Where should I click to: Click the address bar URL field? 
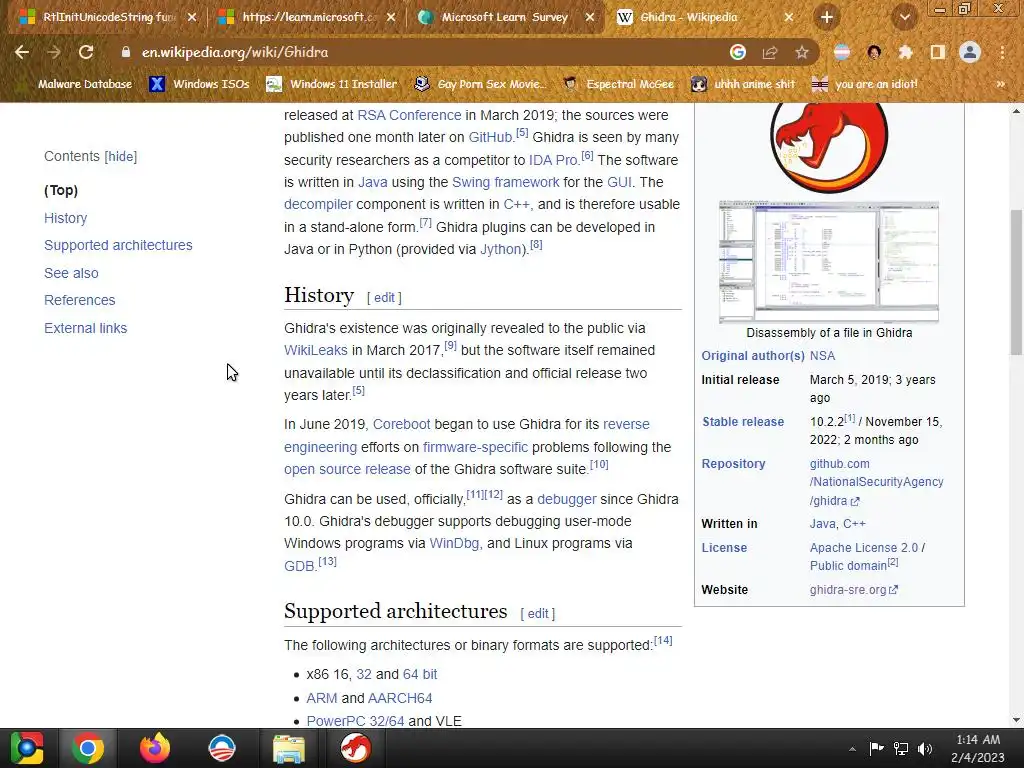point(418,52)
